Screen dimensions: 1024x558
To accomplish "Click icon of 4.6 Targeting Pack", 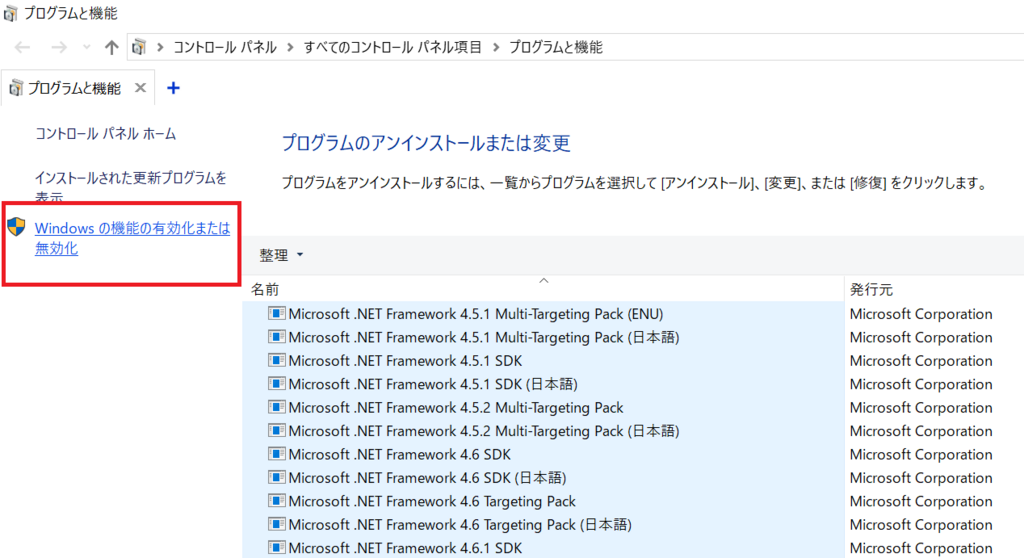I will 277,501.
